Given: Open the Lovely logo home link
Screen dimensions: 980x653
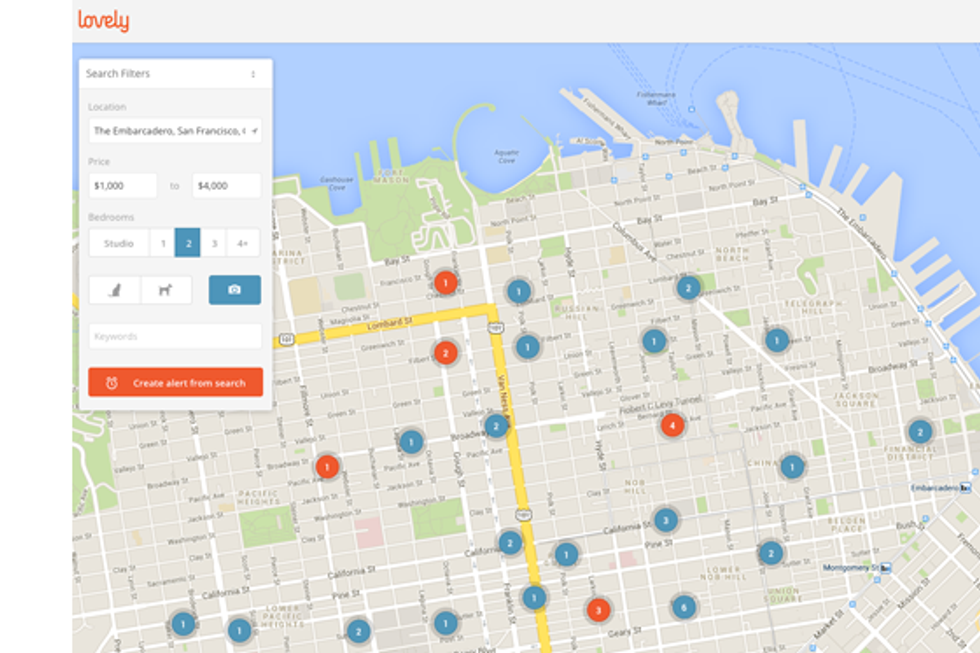Looking at the screenshot, I should point(103,21).
